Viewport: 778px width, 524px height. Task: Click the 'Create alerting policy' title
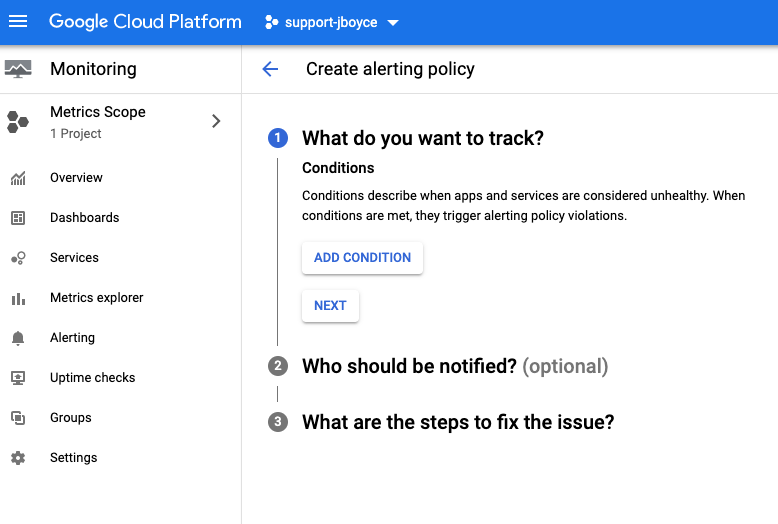click(x=390, y=69)
